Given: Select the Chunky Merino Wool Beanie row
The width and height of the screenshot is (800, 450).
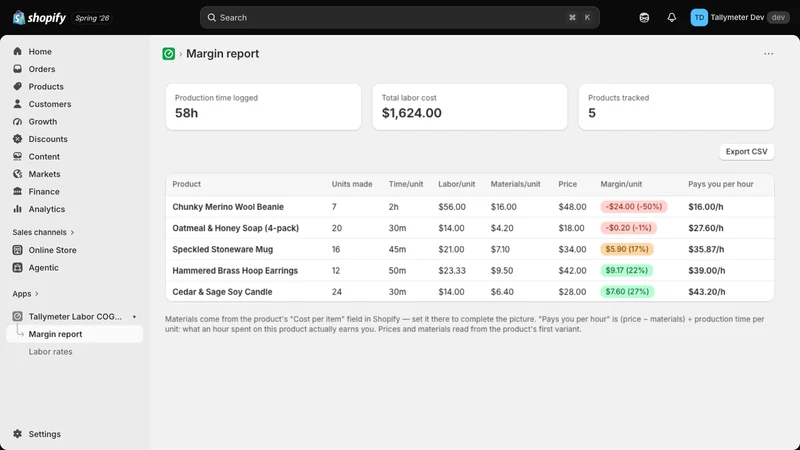Looking at the screenshot, I should coord(470,207).
